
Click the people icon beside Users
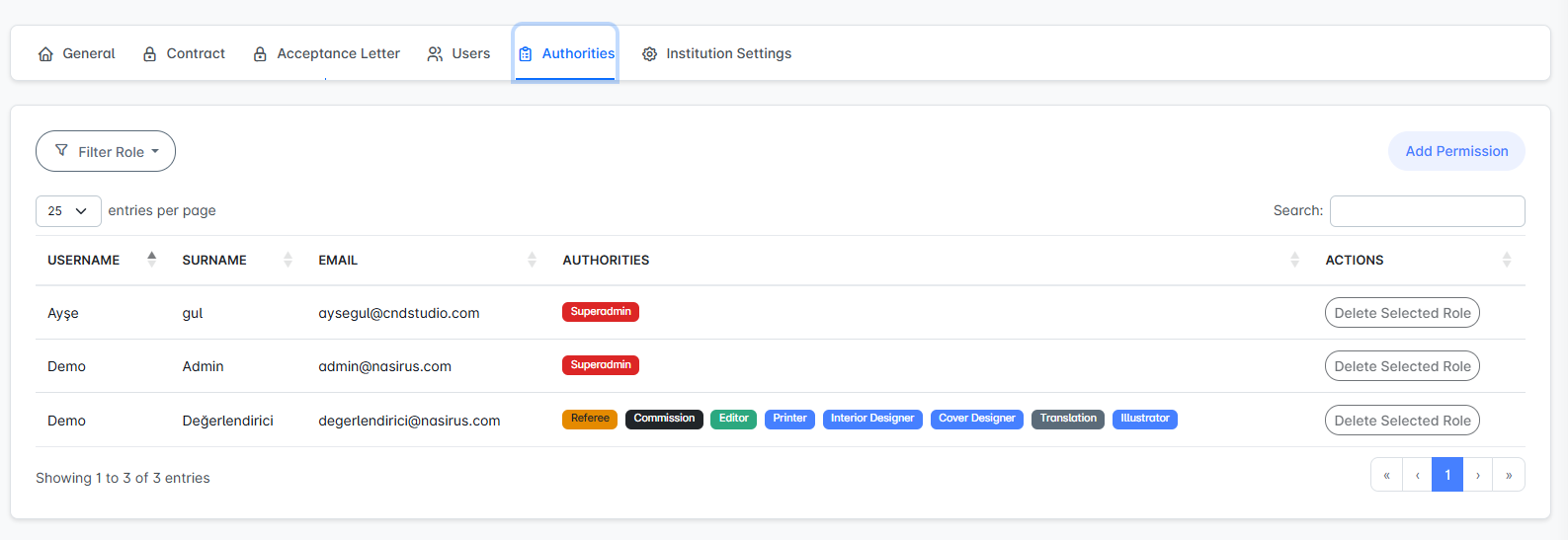tap(435, 54)
